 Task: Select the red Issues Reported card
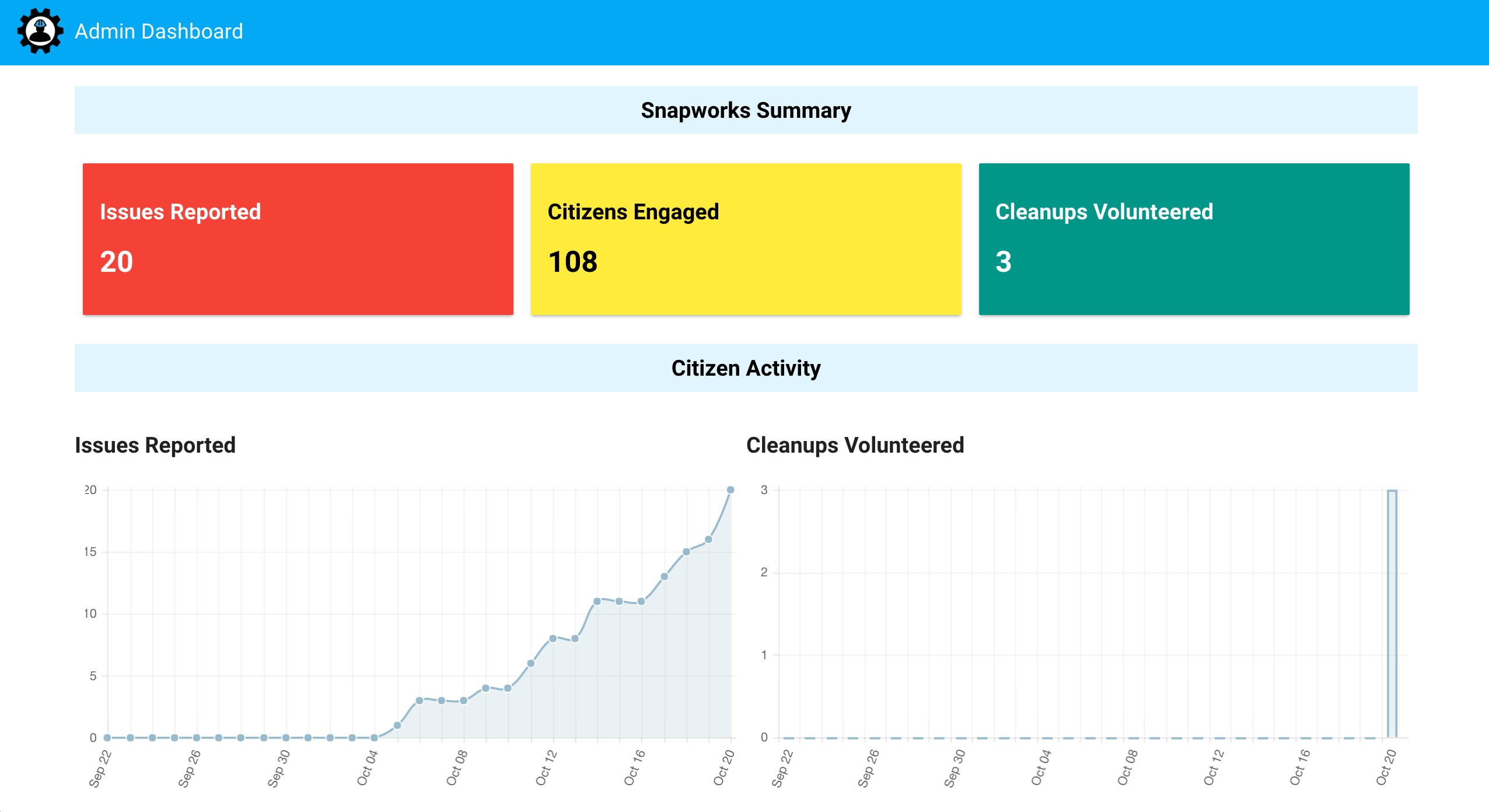tap(298, 239)
